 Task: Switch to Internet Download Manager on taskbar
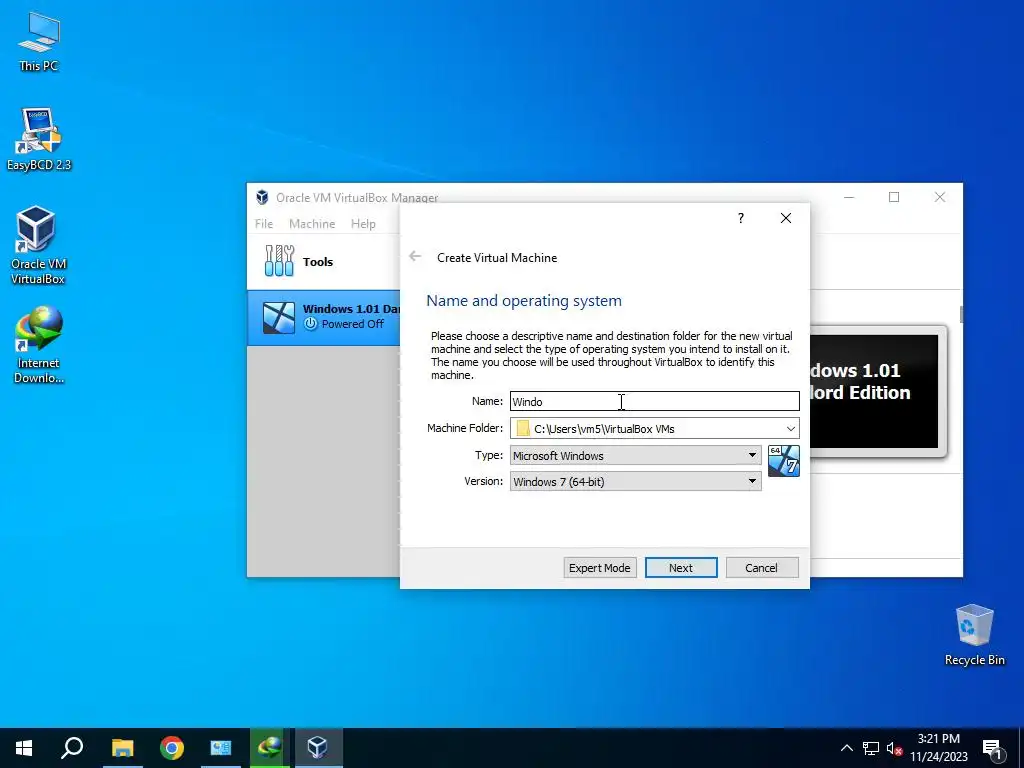(269, 748)
